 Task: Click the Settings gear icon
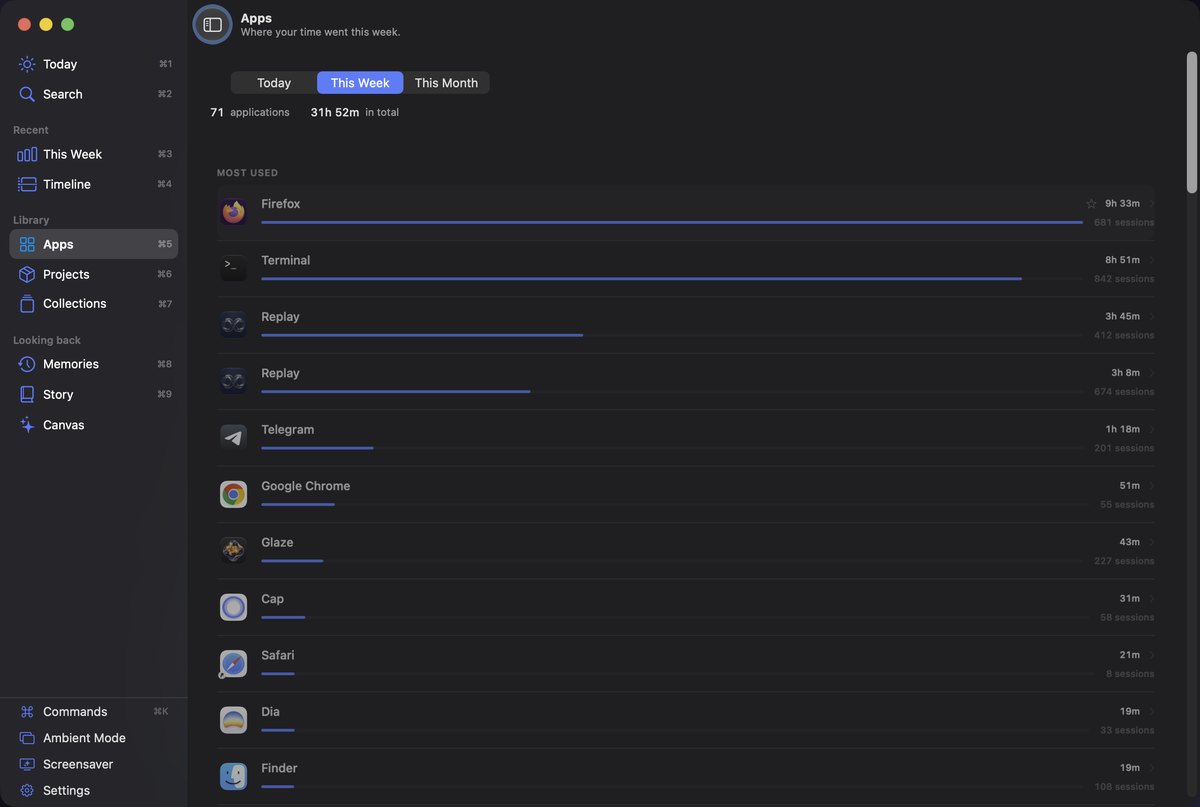[27, 790]
